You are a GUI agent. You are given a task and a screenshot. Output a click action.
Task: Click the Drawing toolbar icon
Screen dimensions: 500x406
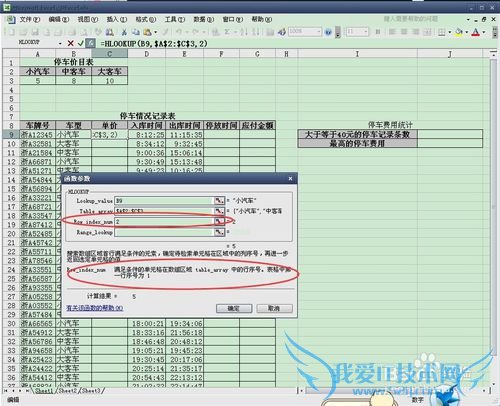[x=282, y=32]
